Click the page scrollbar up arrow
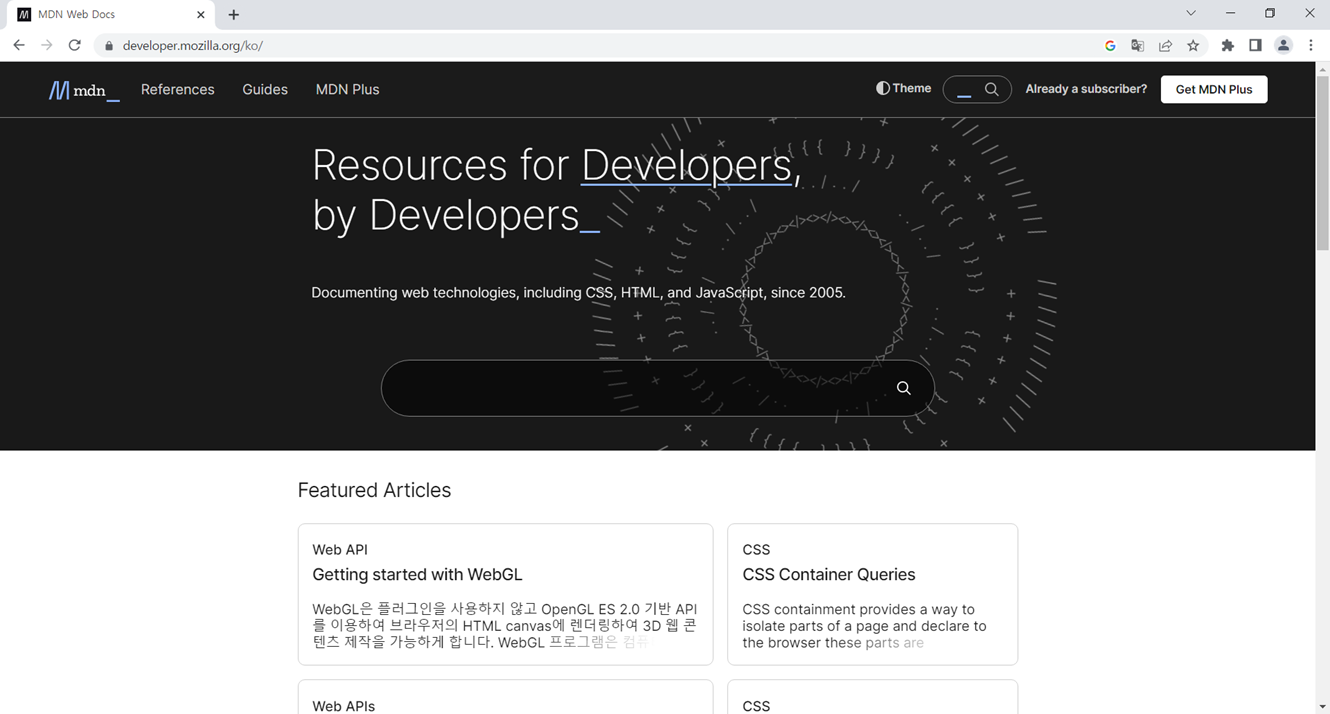 1322,69
